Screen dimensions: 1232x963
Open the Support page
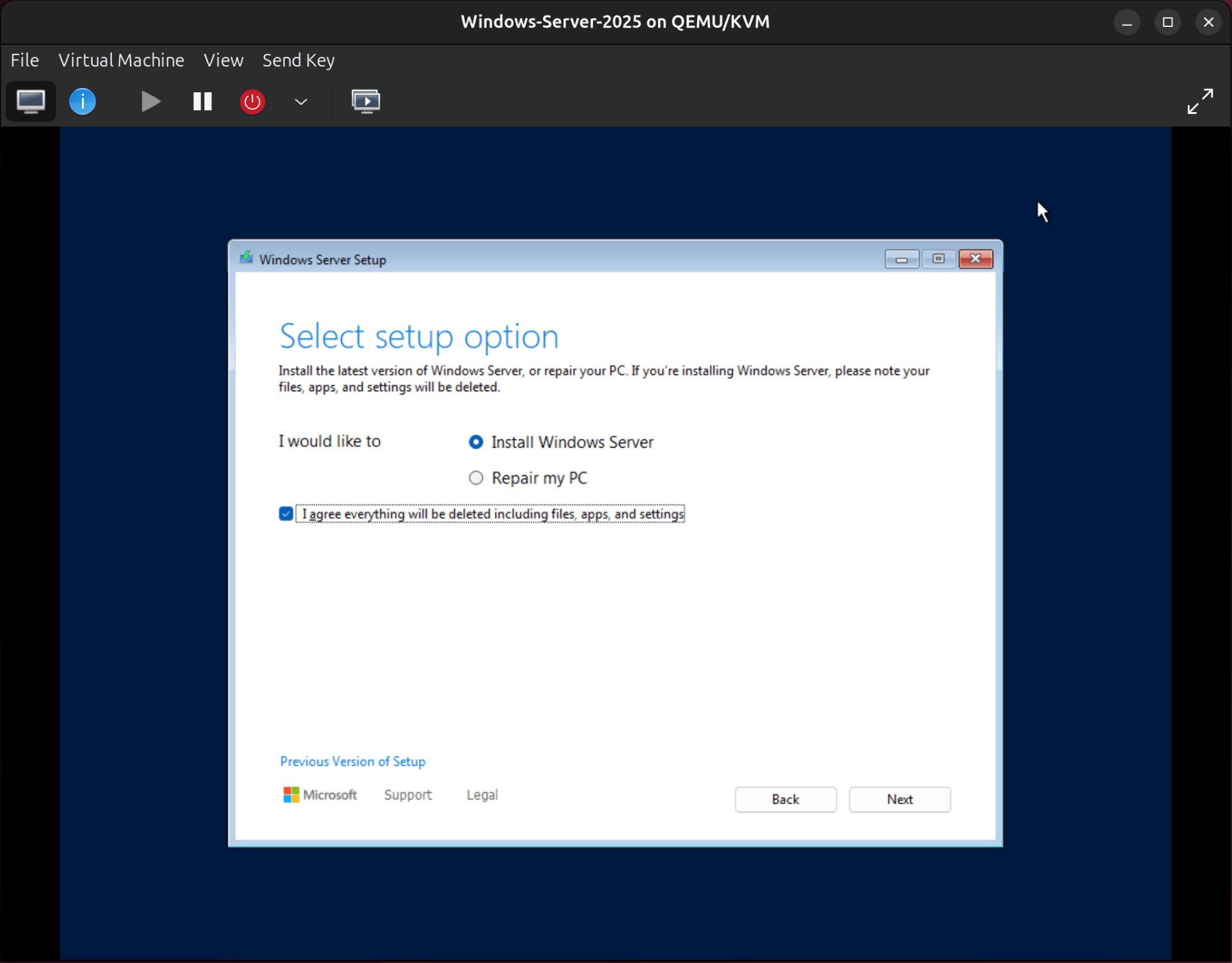pos(408,795)
